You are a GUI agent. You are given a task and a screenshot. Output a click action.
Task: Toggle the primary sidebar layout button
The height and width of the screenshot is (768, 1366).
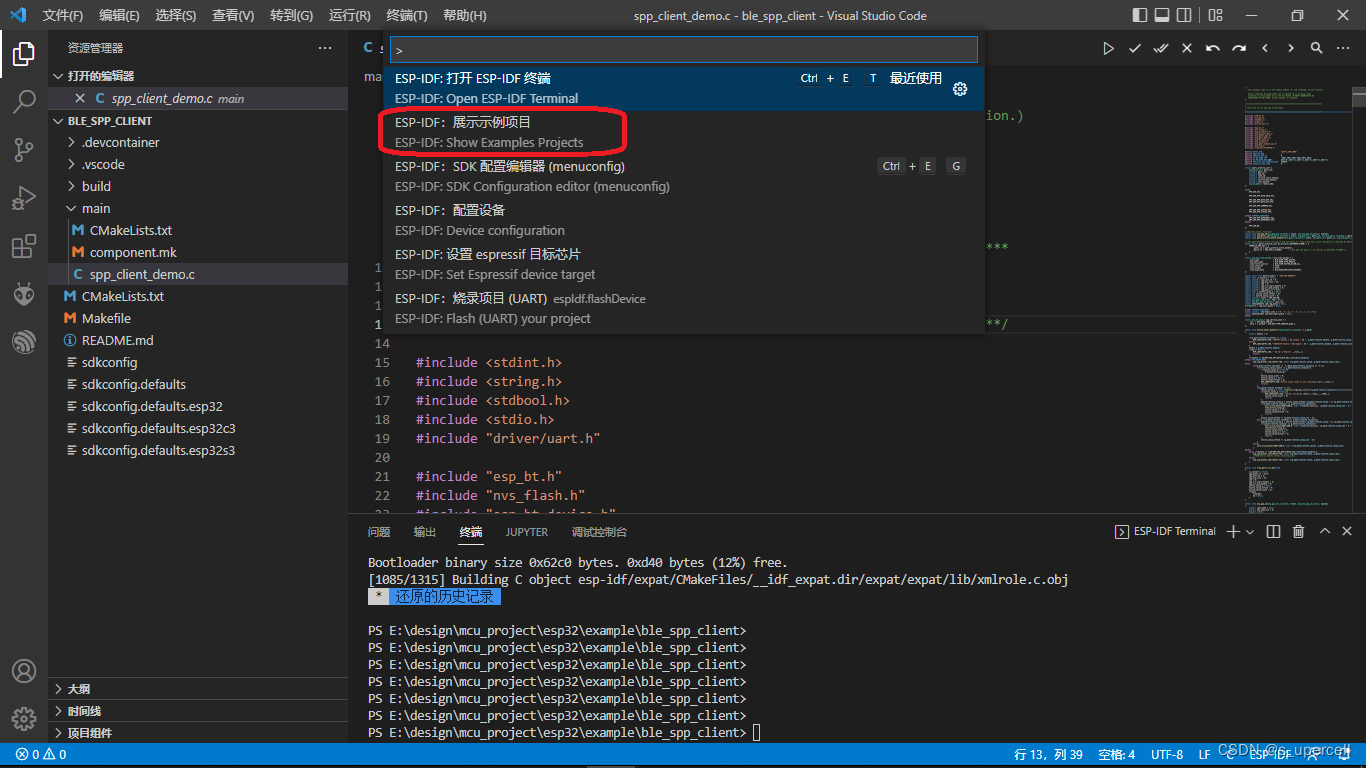point(1140,15)
